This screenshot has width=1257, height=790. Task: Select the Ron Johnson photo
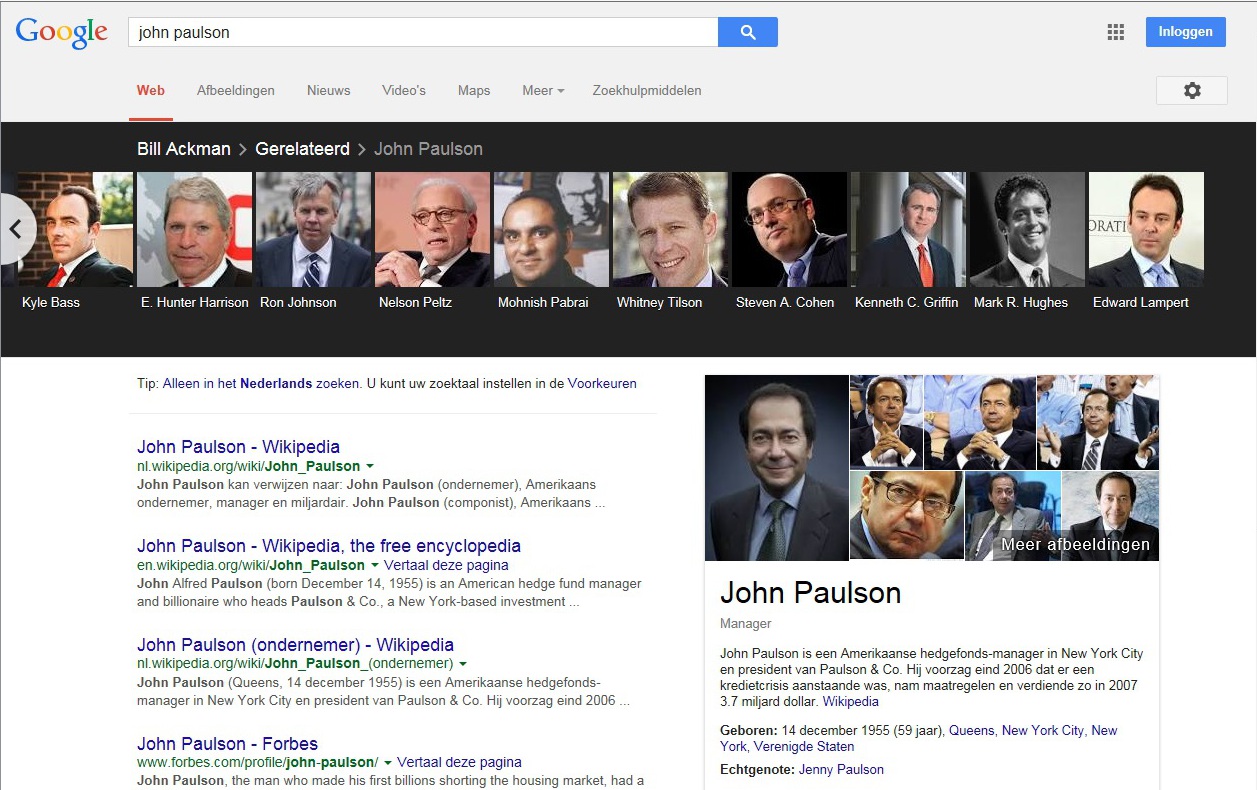[x=313, y=230]
